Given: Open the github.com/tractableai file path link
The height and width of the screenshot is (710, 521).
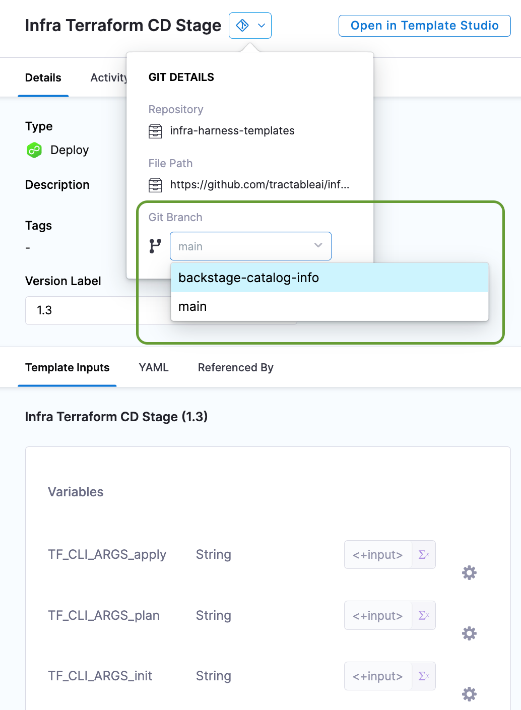Looking at the screenshot, I should 259,184.
